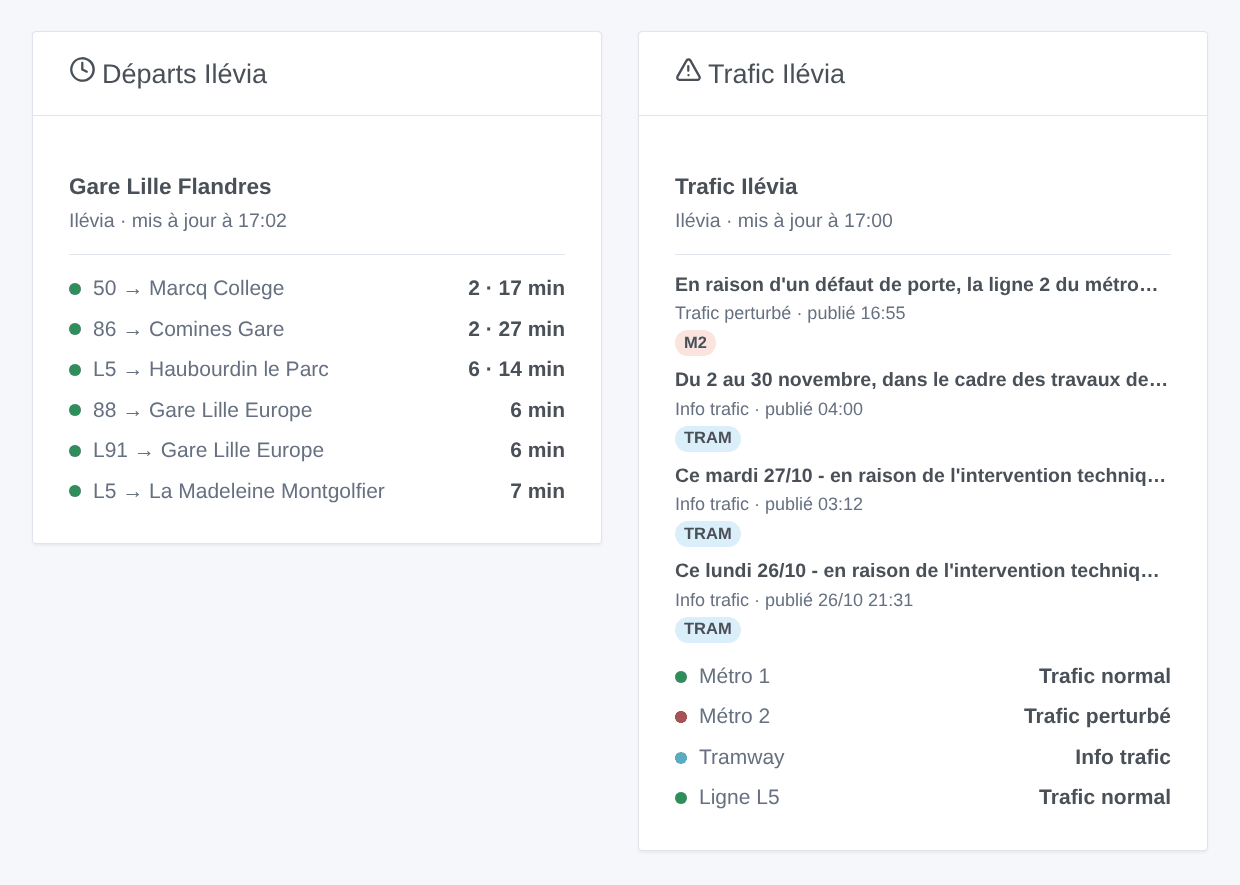Click the TRAM badge under the 2 au 30 novembre notice
This screenshot has width=1240, height=885.
pos(708,438)
